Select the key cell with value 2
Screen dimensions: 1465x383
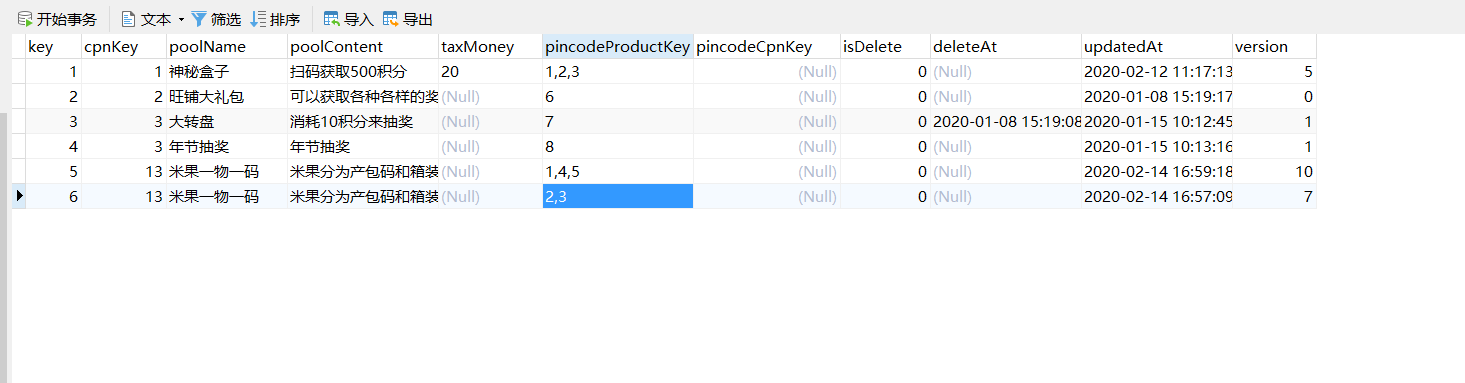(x=53, y=97)
